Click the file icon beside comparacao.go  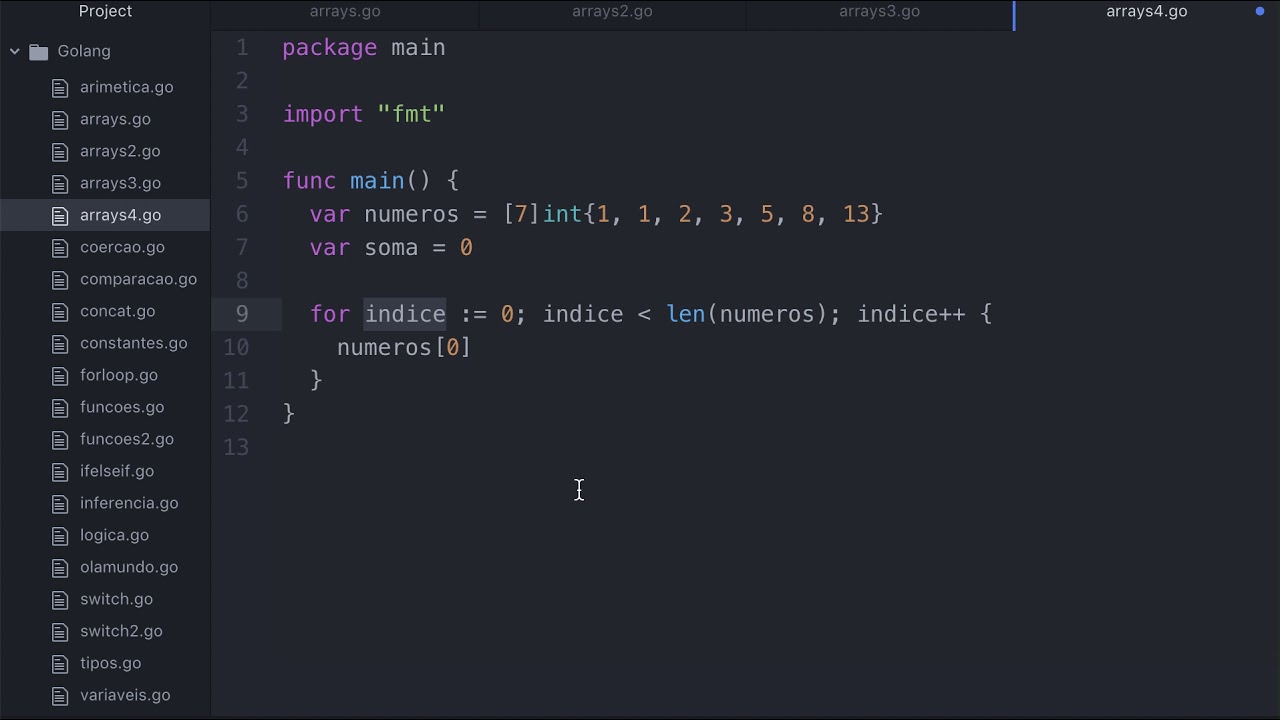(60, 279)
